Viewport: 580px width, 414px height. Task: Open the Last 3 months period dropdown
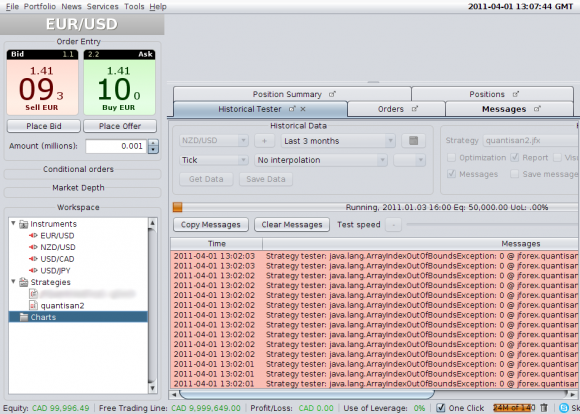click(x=338, y=141)
